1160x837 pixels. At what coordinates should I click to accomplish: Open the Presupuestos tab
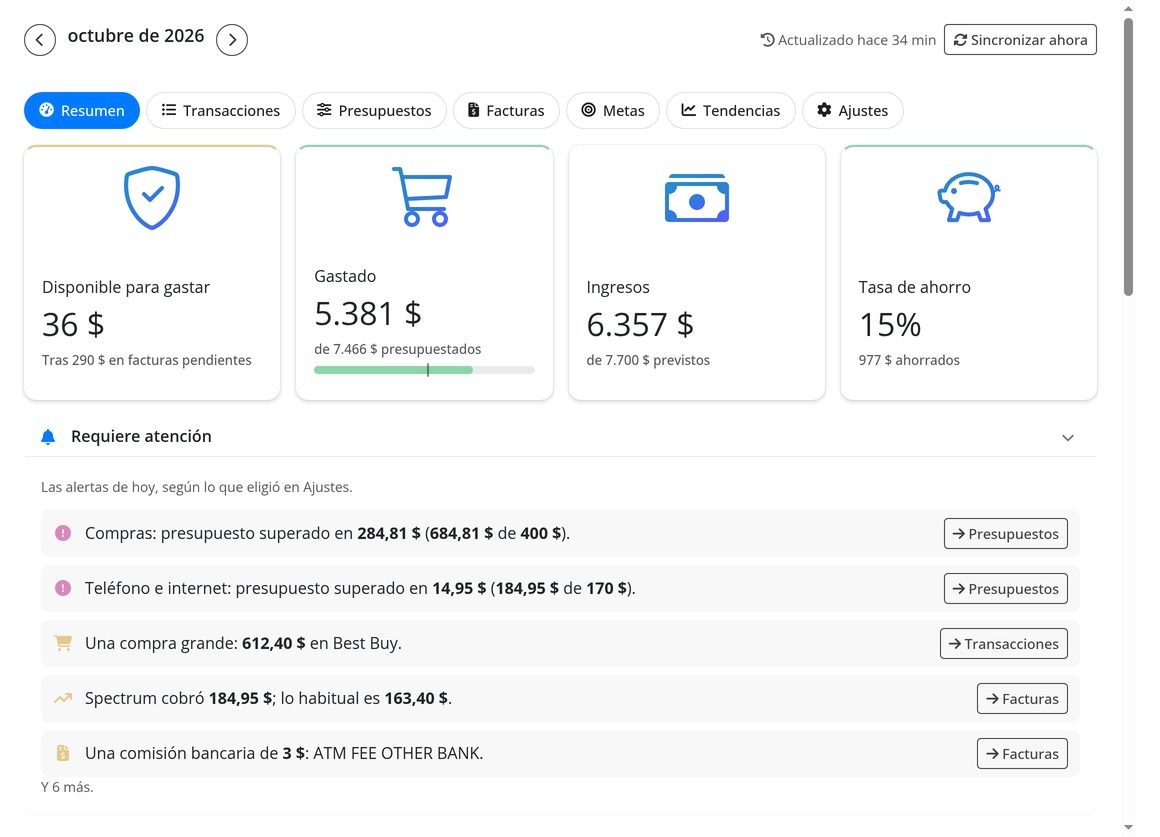click(374, 110)
